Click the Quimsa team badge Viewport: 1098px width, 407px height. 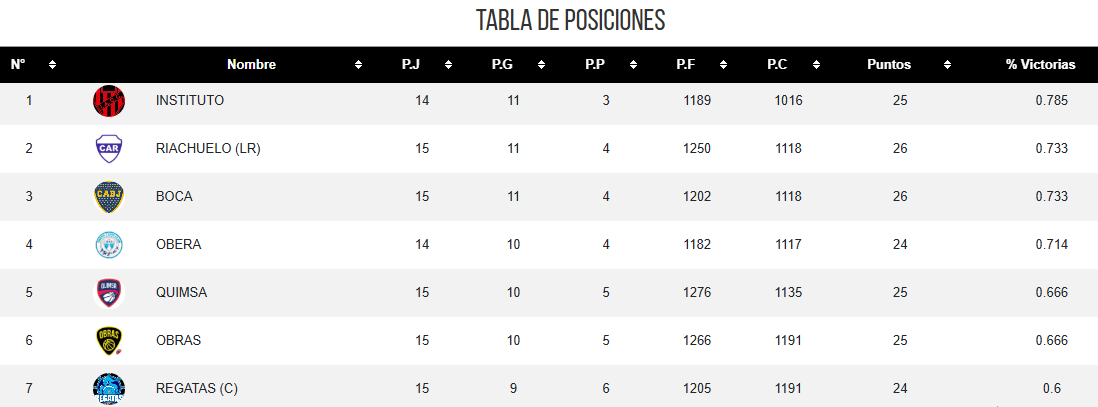[109, 293]
